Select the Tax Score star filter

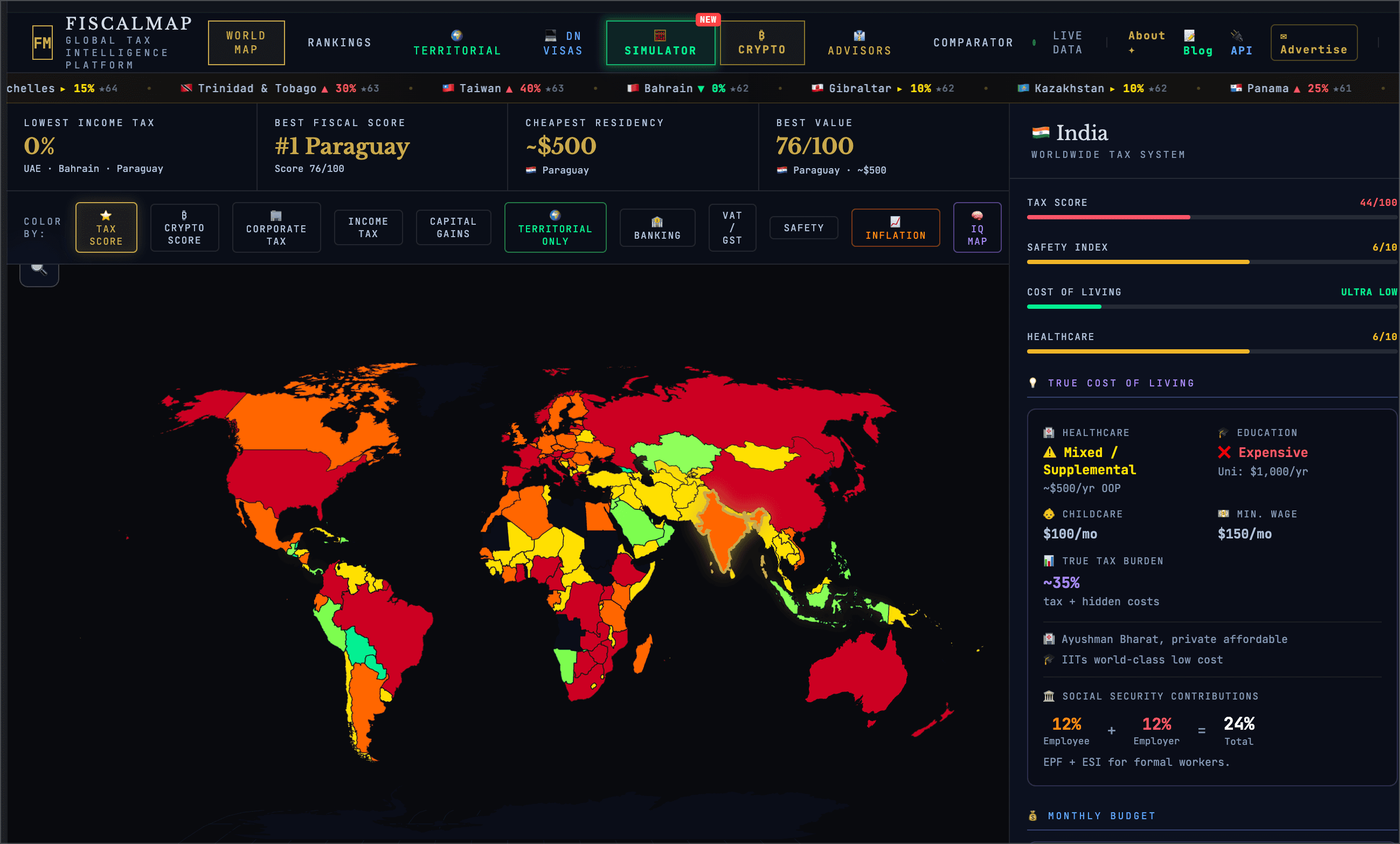click(106, 228)
